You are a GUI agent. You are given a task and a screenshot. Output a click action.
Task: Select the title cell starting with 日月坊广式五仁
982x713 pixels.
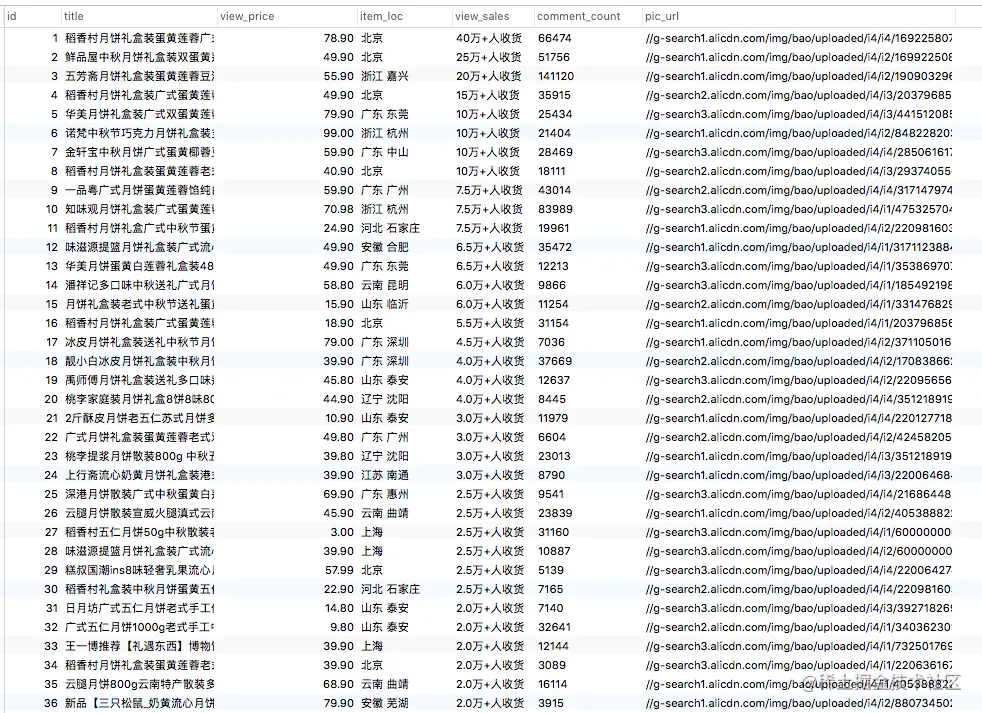click(139, 608)
